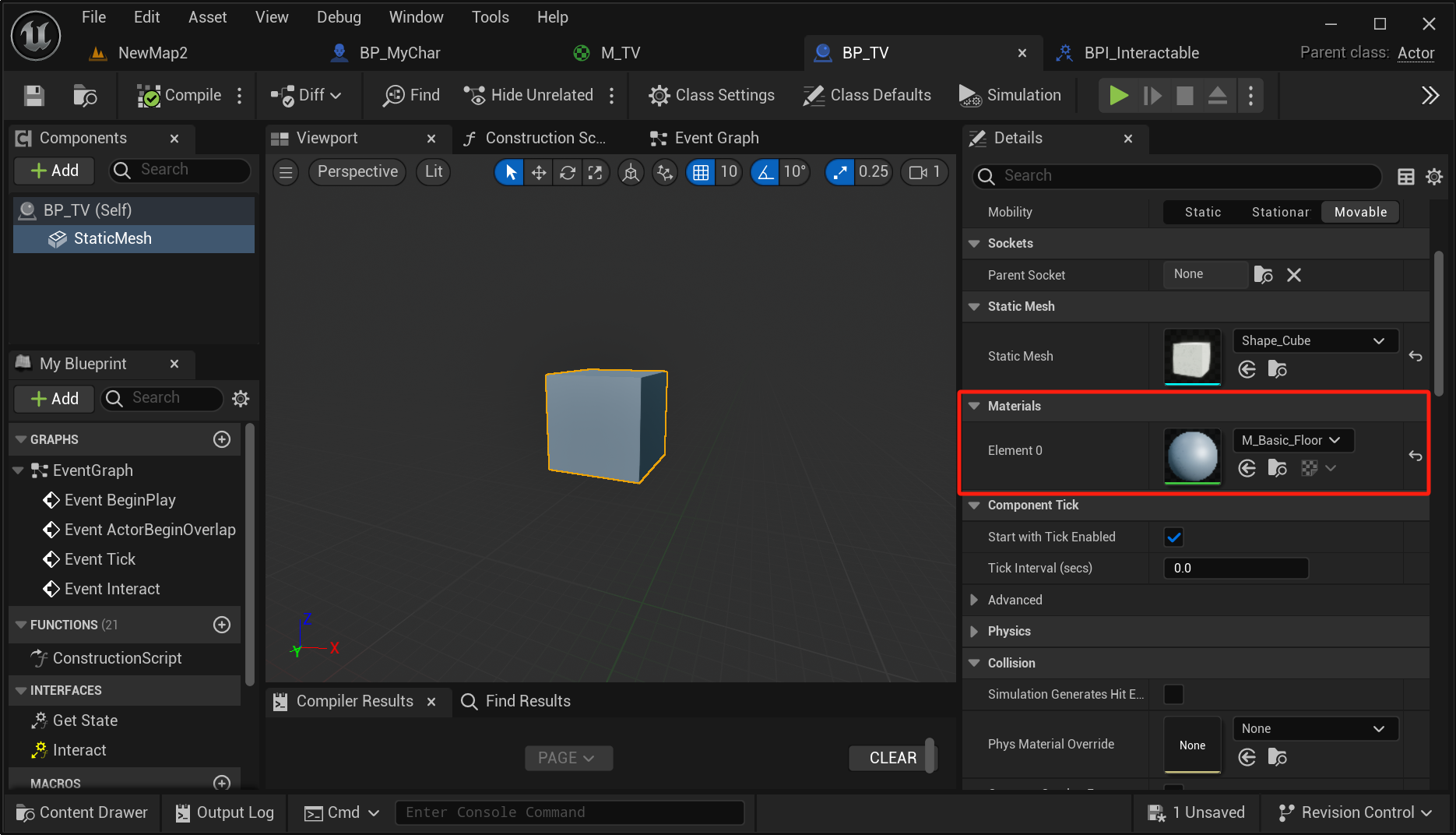Click Shape_Cube mesh thumbnail
This screenshot has width=1456, height=835.
[1192, 357]
